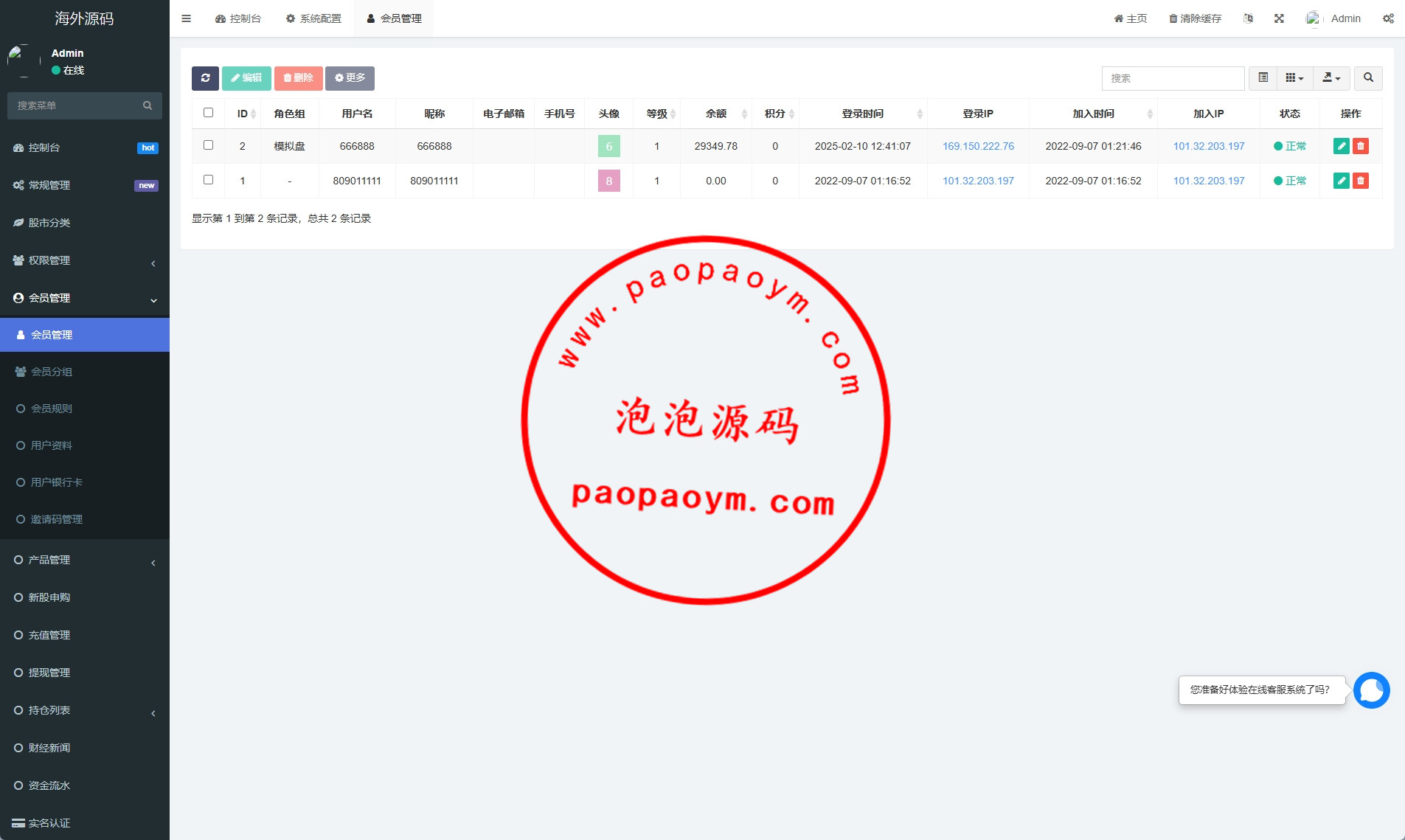The height and width of the screenshot is (840, 1405).
Task: Open 新股申购 sidebar item
Action: pyautogui.click(x=85, y=597)
